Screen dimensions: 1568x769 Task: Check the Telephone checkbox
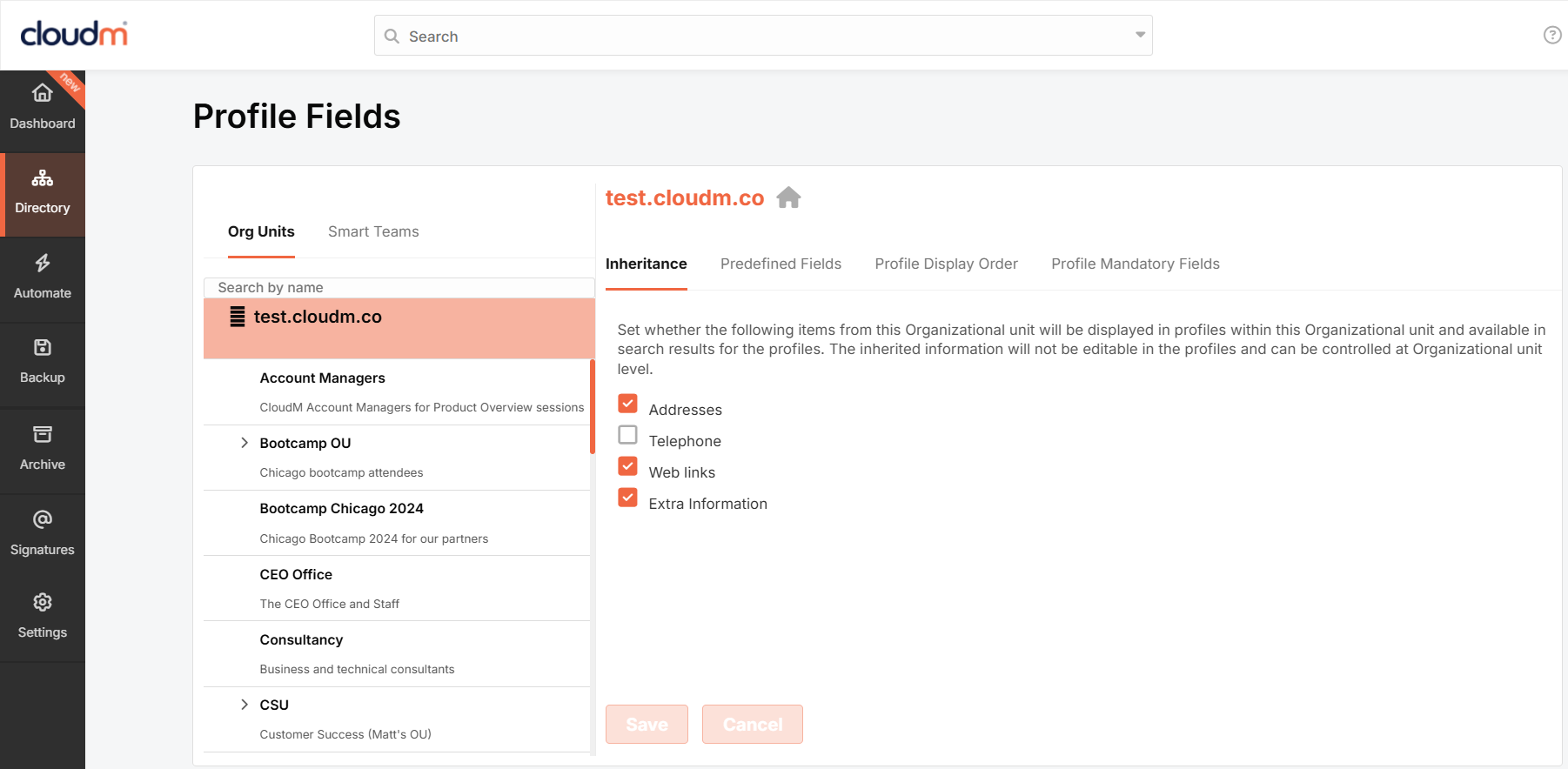pos(627,434)
